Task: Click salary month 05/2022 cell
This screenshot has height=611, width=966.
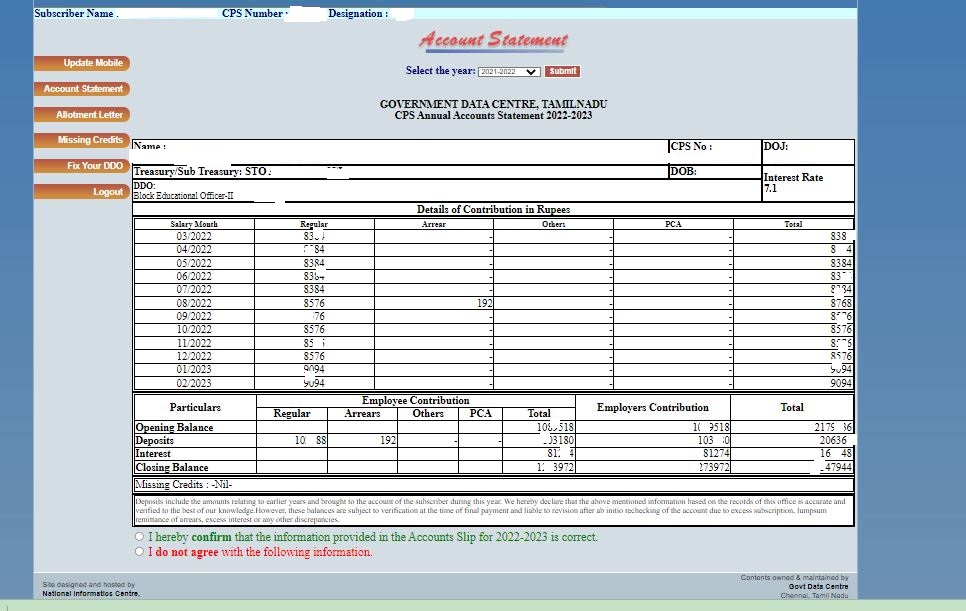Action: (x=194, y=263)
